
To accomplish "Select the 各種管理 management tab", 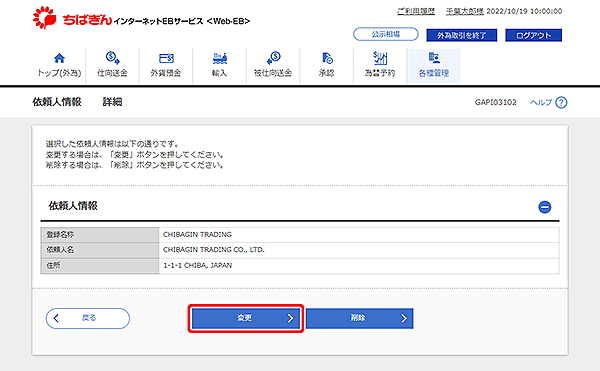I will [434, 66].
